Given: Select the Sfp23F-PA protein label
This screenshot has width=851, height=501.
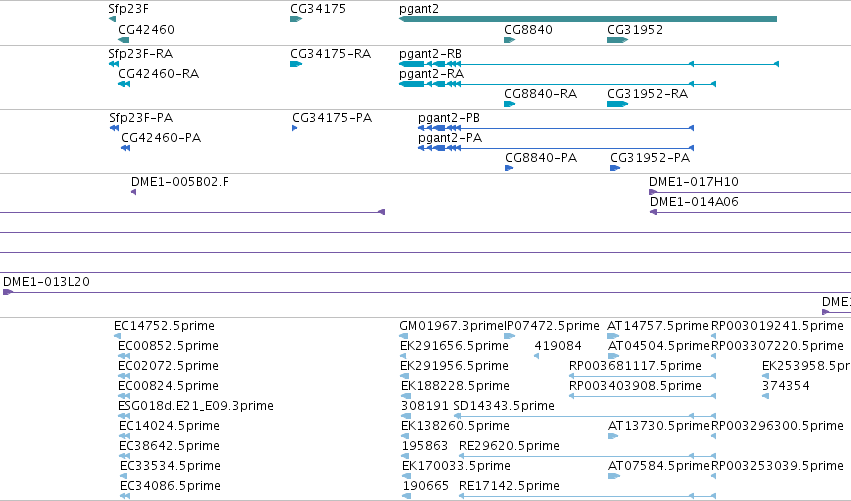Looking at the screenshot, I should pos(141,118).
